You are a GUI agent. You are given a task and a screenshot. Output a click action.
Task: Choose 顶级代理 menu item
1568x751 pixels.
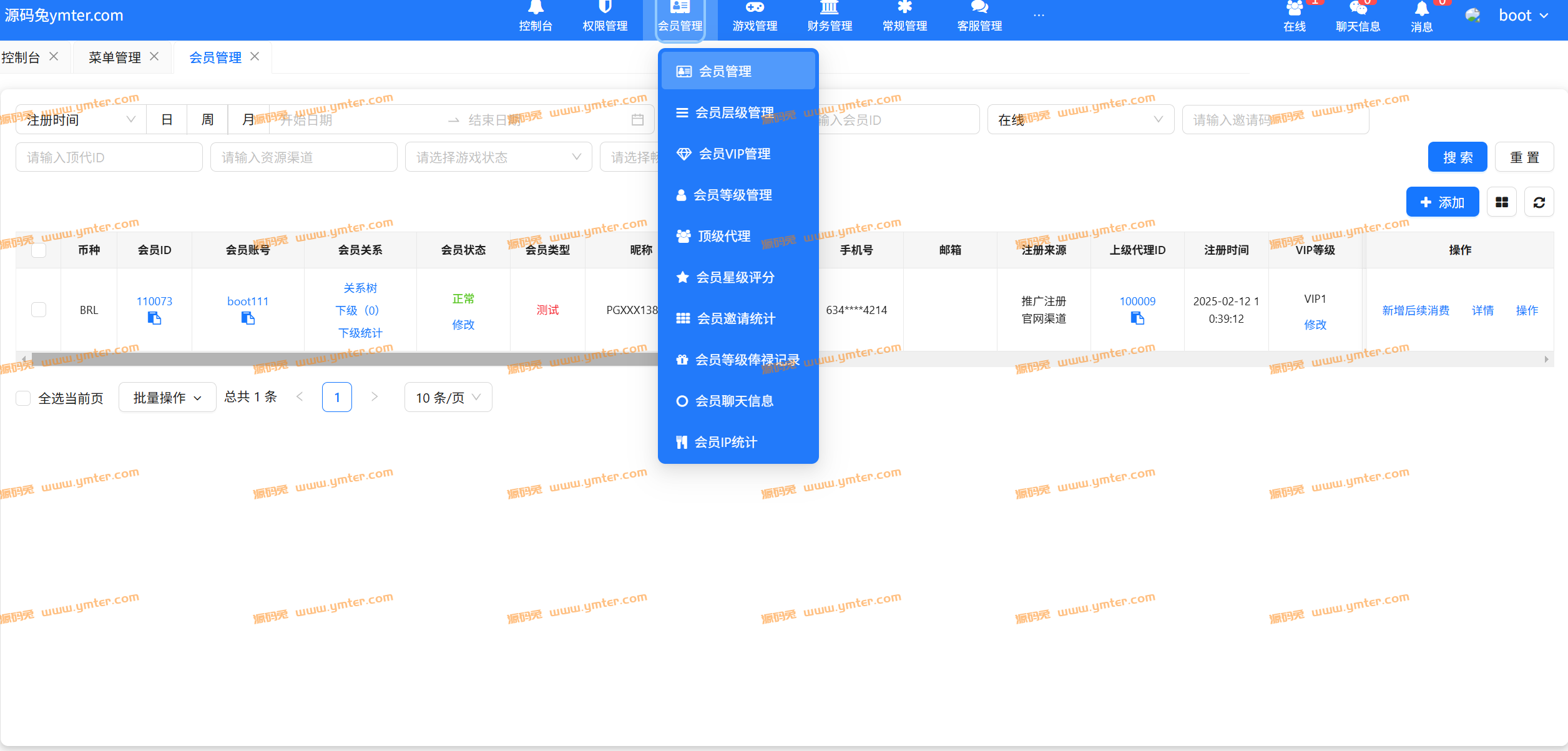pyautogui.click(x=738, y=236)
